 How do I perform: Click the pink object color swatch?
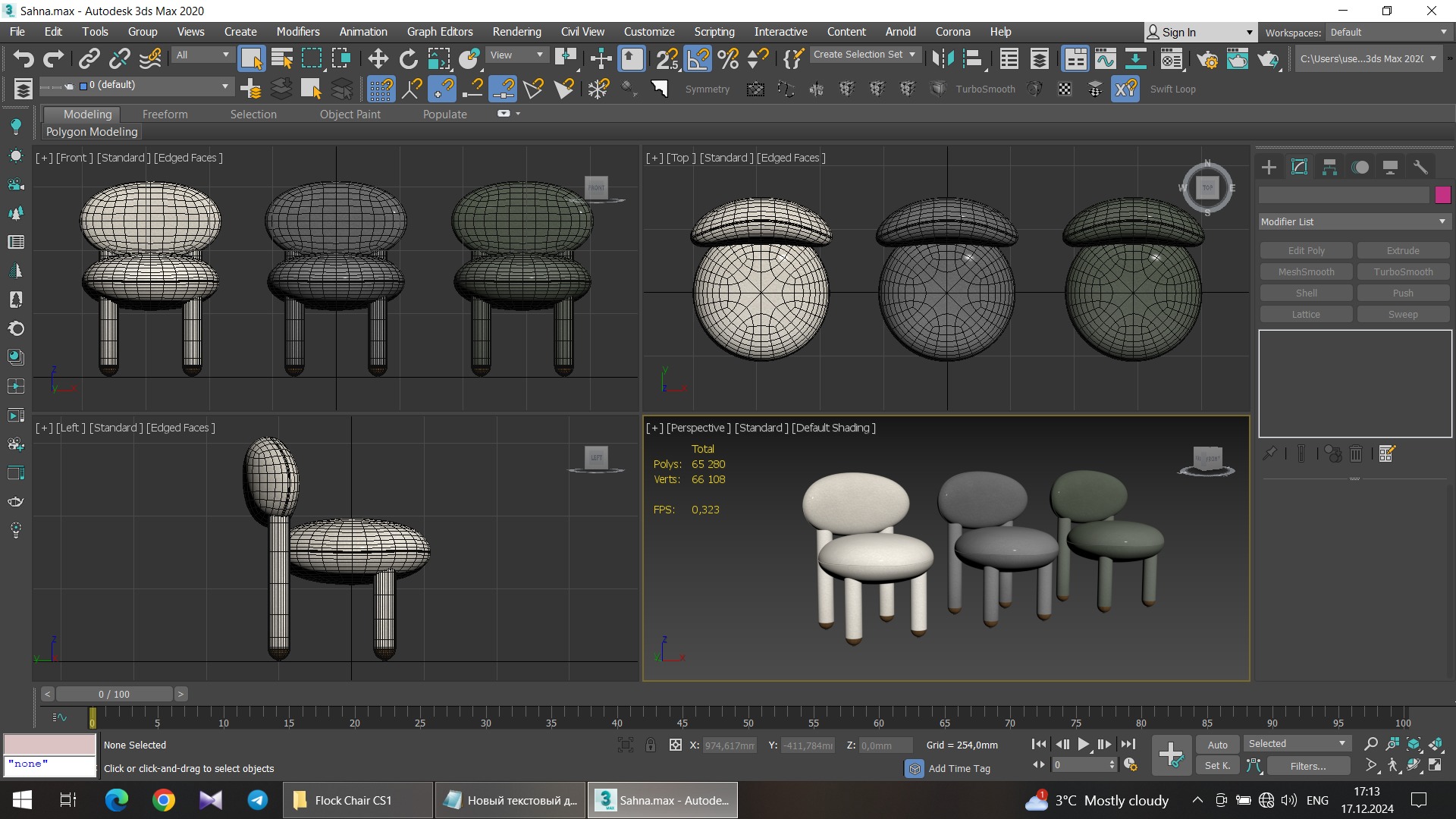pyautogui.click(x=1442, y=195)
